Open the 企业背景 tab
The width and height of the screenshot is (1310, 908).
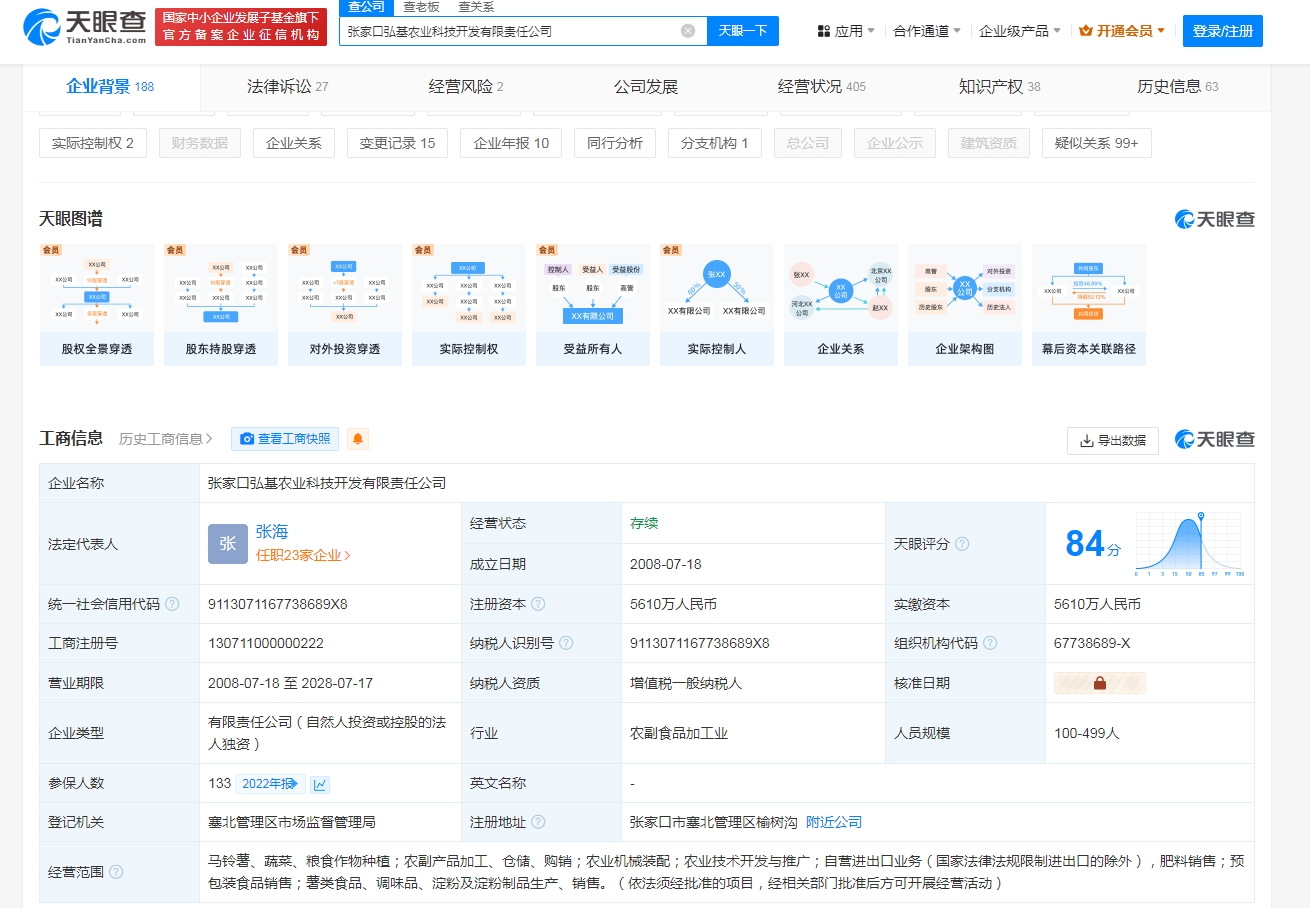coord(110,87)
